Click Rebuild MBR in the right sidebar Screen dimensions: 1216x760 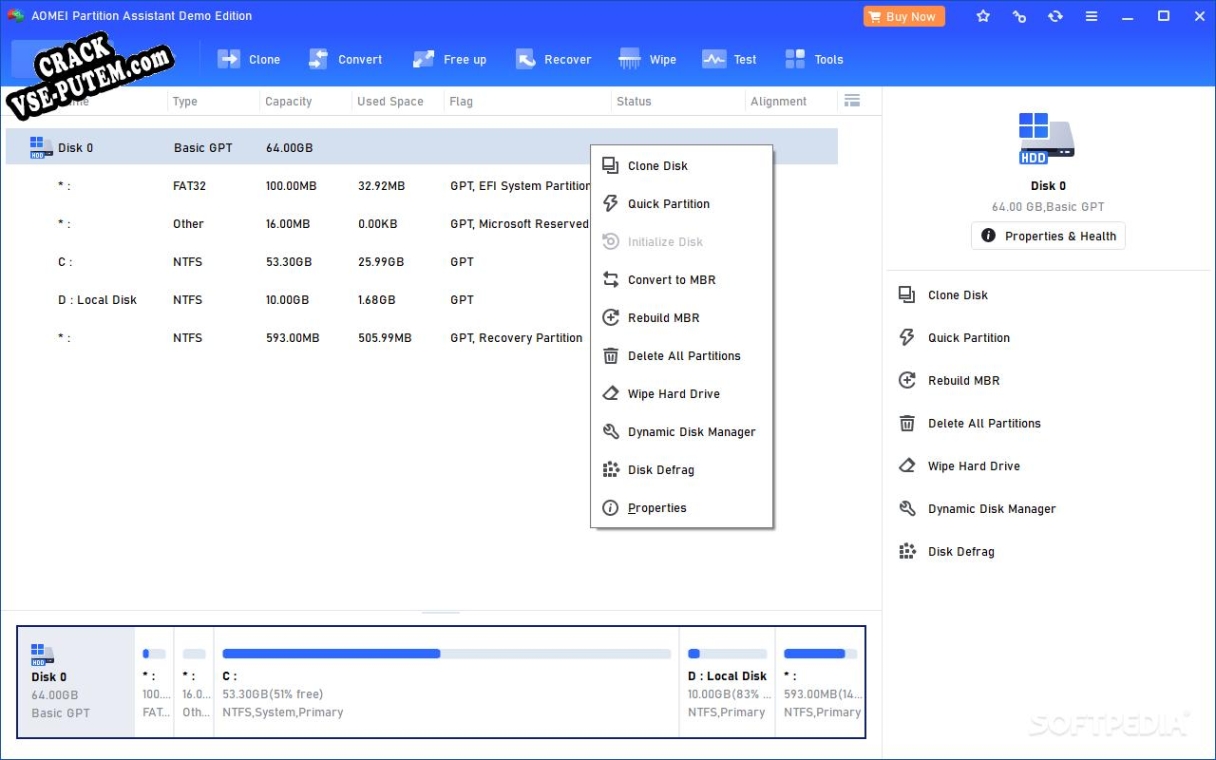coord(949,381)
